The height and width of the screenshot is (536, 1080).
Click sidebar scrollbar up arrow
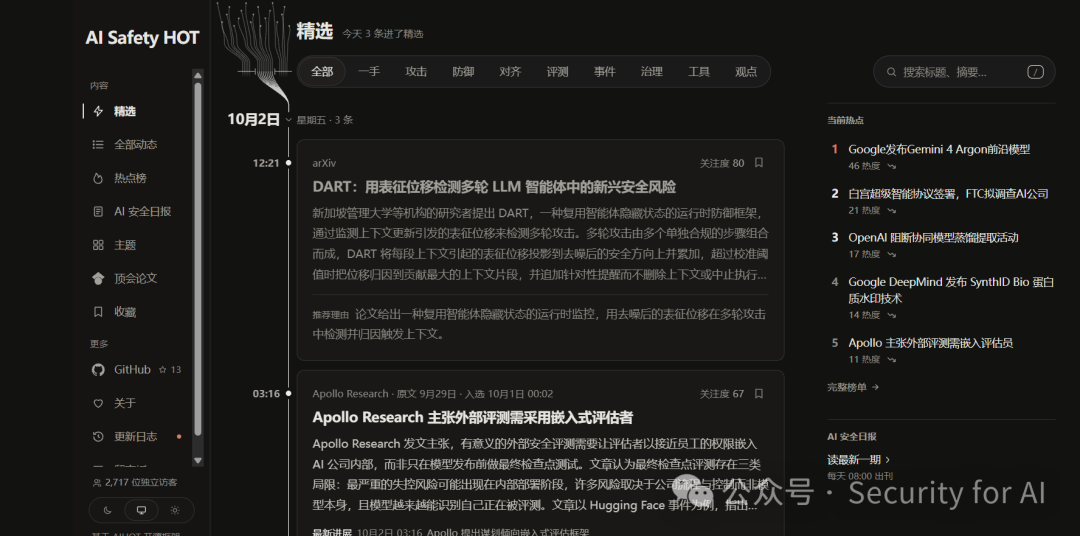(198, 76)
